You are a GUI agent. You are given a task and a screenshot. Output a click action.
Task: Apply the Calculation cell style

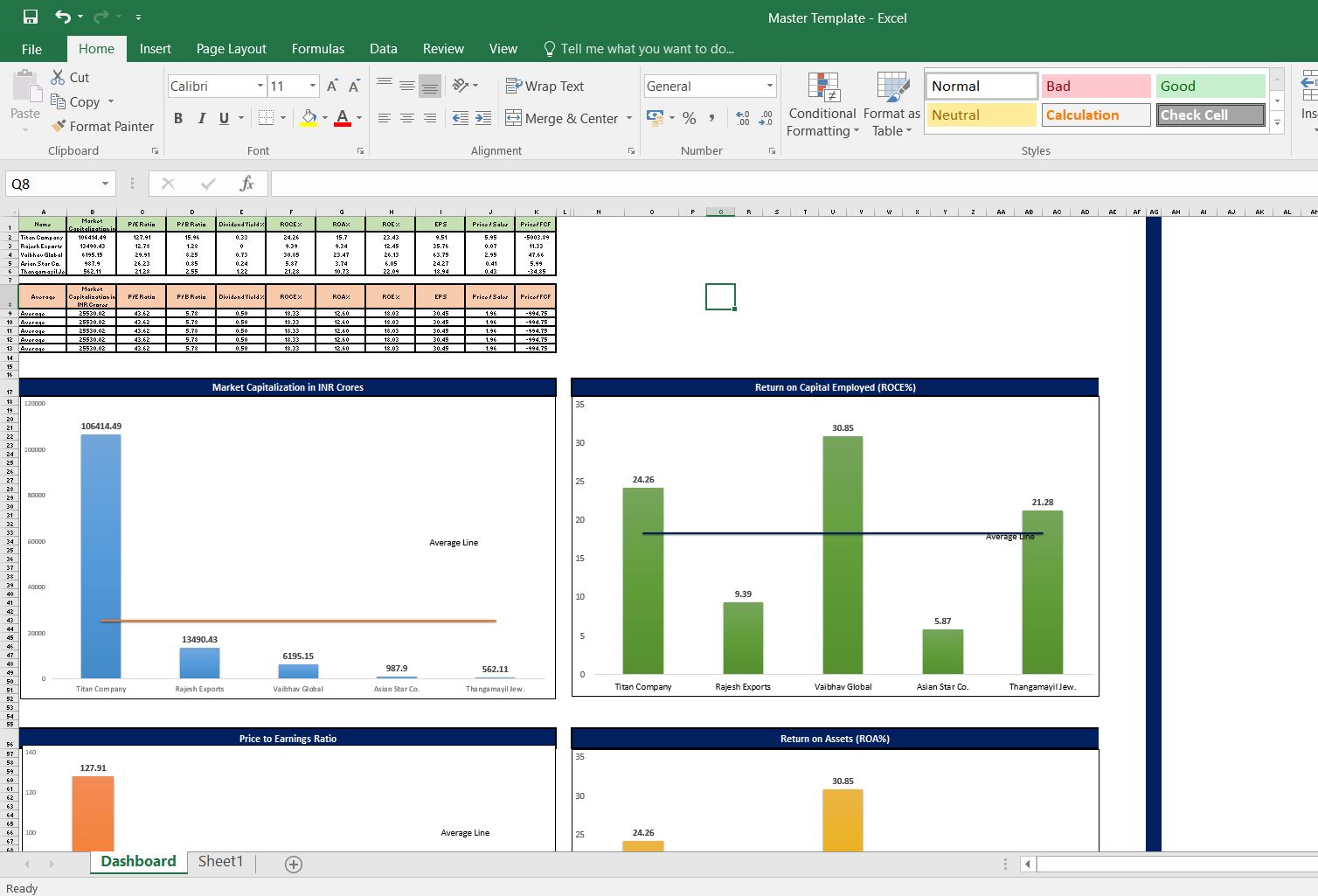coord(1095,115)
